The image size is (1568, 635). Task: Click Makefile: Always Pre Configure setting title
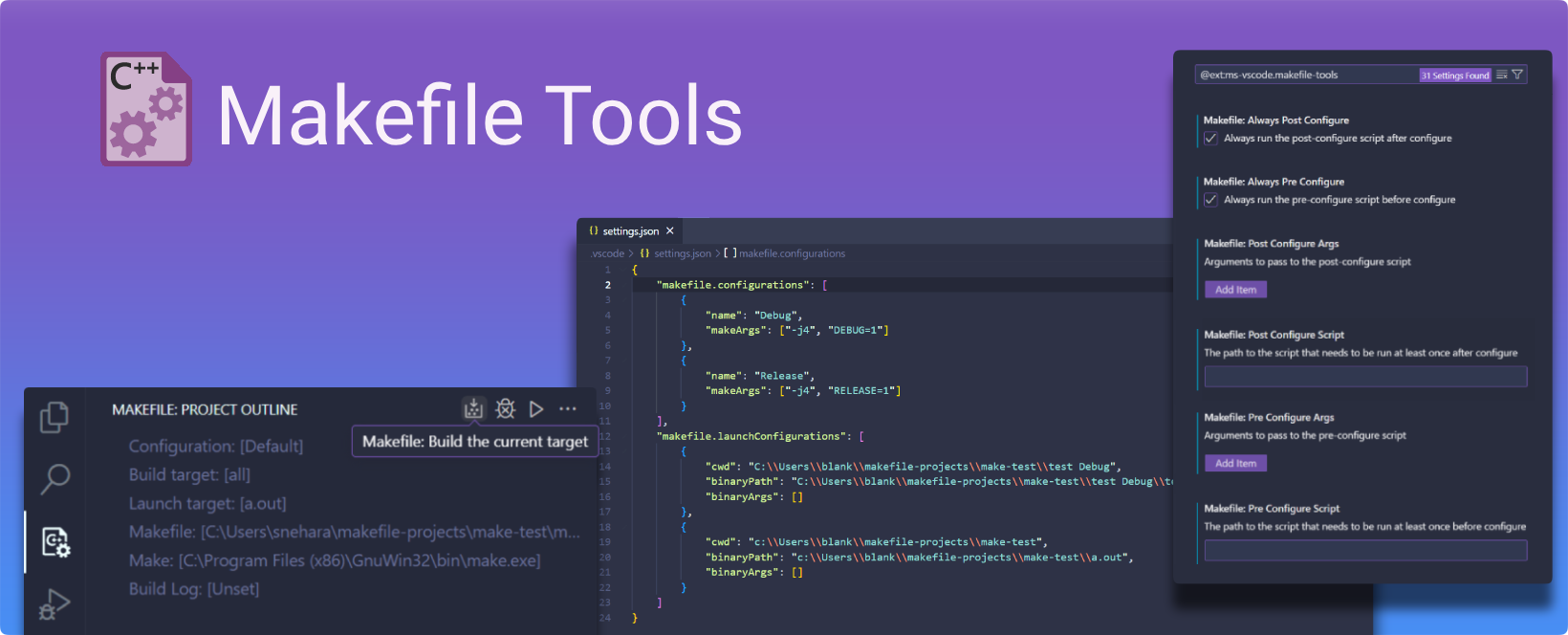tap(1274, 182)
